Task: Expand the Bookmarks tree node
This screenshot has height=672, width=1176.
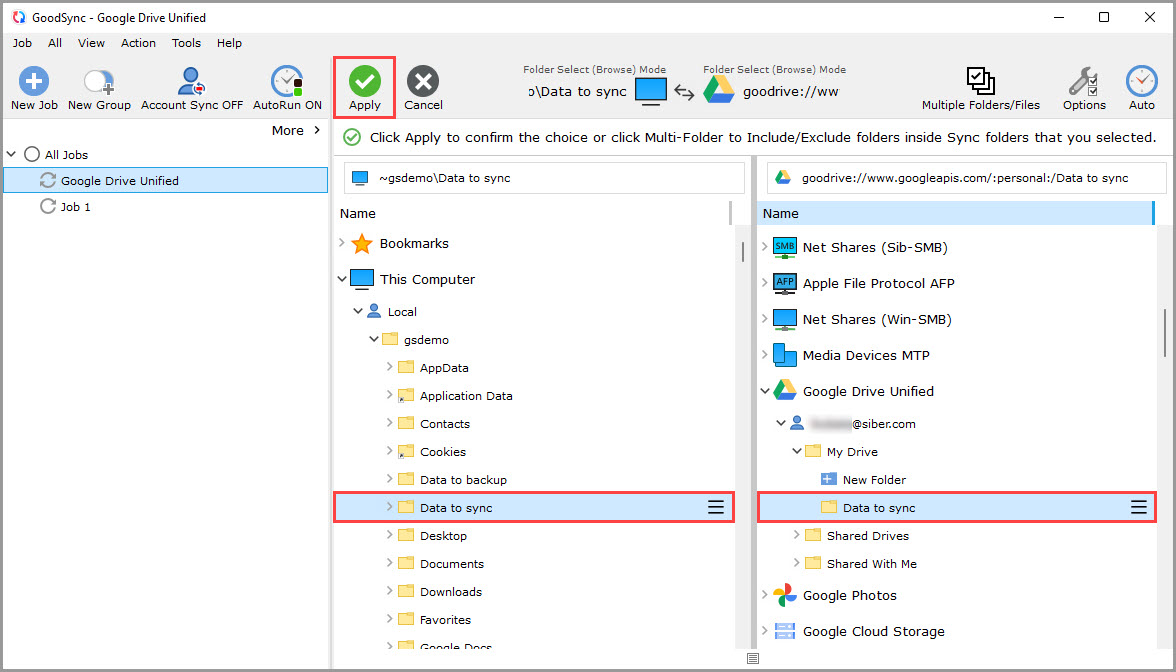Action: tap(342, 242)
